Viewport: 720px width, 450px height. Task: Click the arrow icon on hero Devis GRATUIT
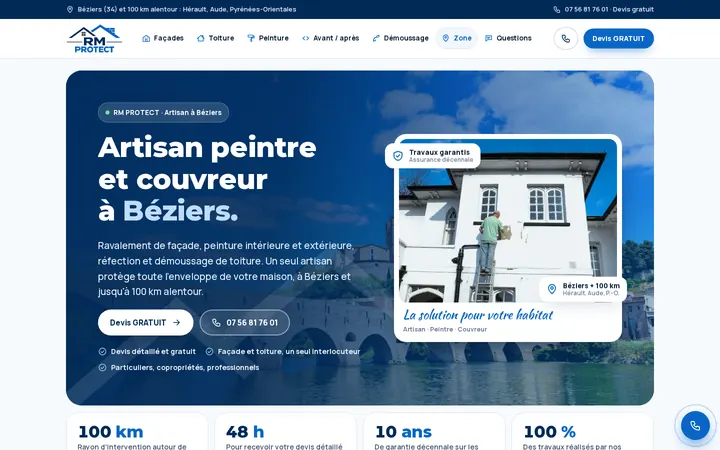pyautogui.click(x=176, y=323)
